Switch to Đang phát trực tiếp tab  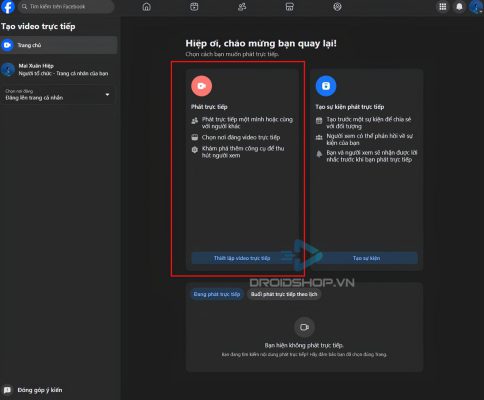click(217, 294)
